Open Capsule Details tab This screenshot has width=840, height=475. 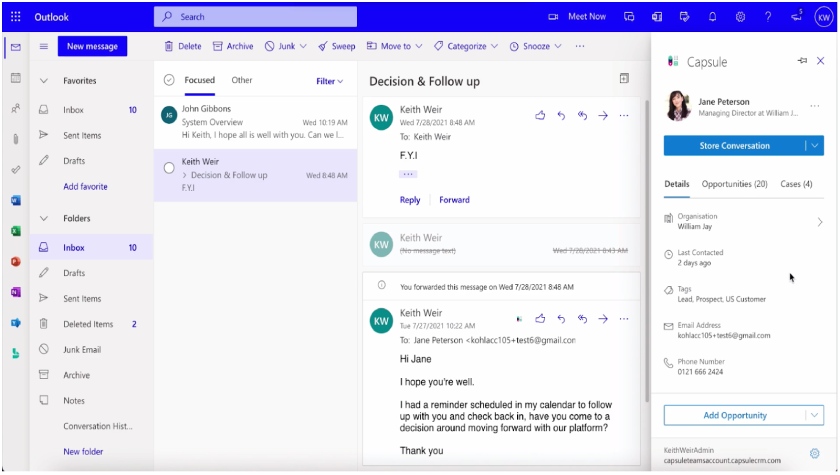pyautogui.click(x=677, y=184)
